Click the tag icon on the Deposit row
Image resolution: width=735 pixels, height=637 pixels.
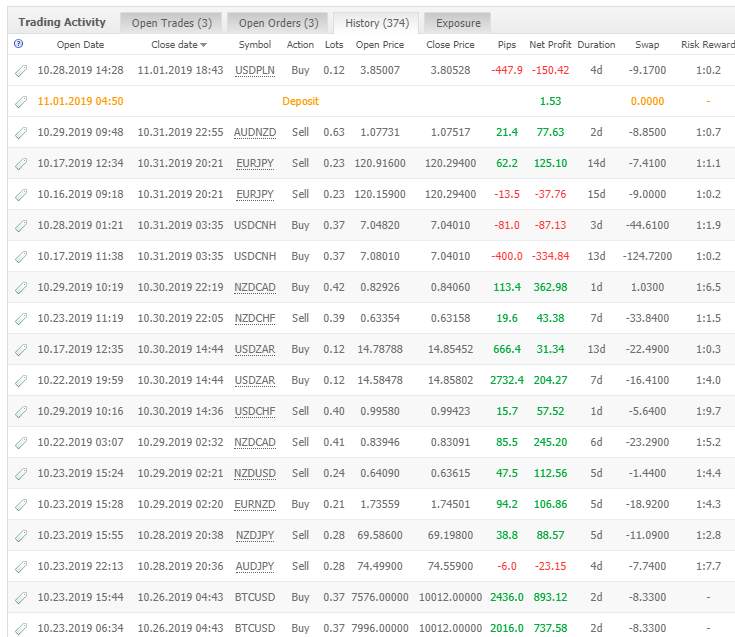(x=21, y=102)
